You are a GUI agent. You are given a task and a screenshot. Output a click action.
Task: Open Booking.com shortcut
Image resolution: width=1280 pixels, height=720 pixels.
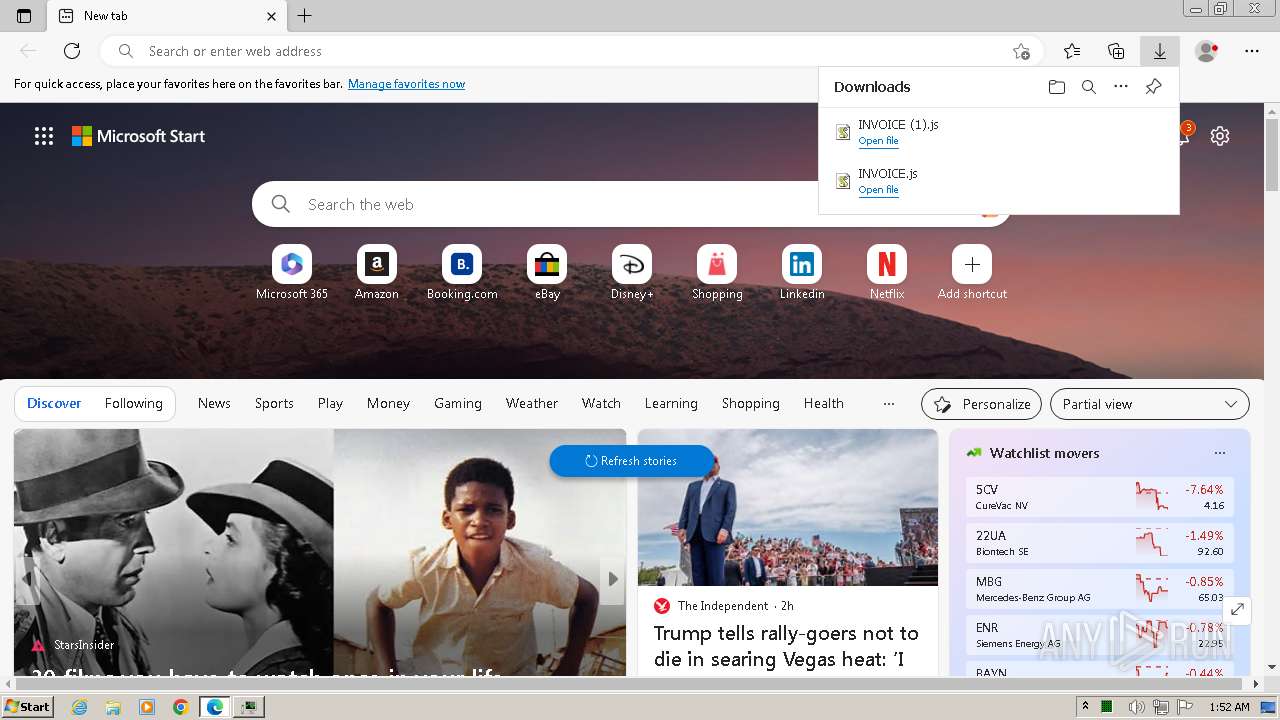(x=462, y=272)
